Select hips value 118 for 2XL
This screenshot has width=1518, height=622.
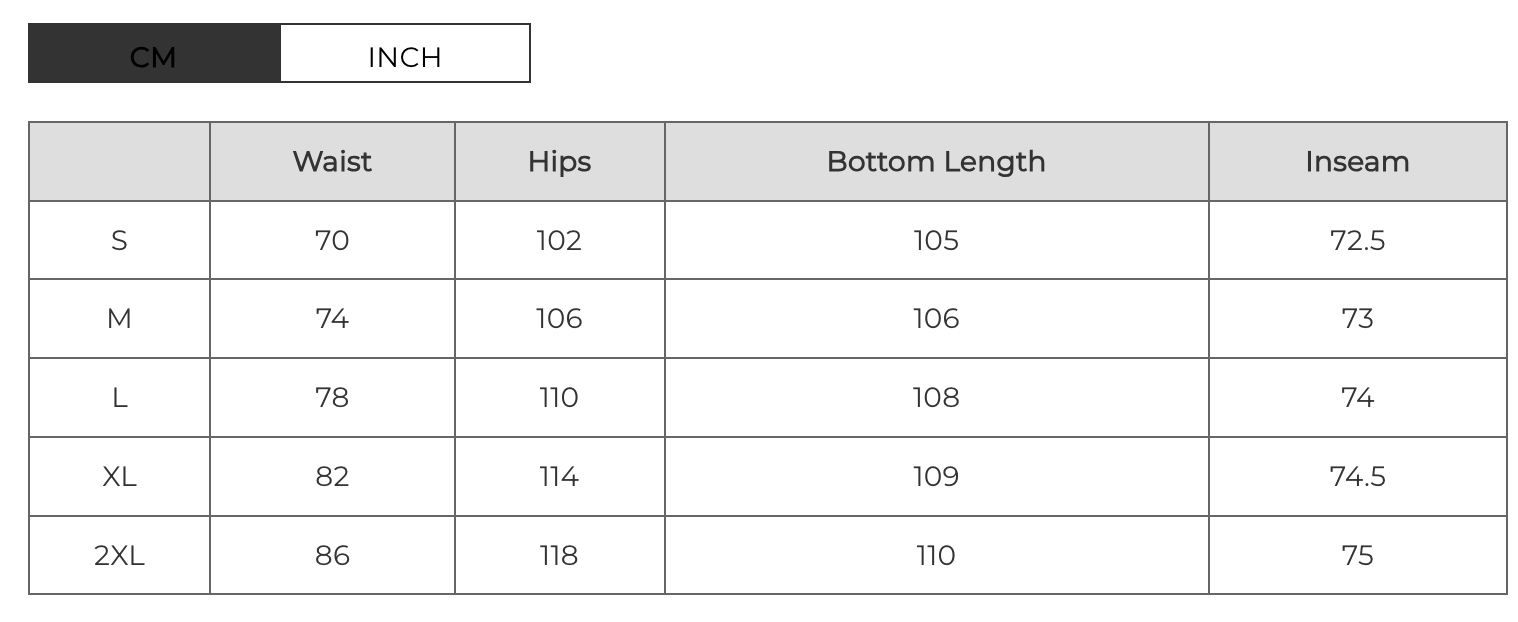[x=559, y=556]
